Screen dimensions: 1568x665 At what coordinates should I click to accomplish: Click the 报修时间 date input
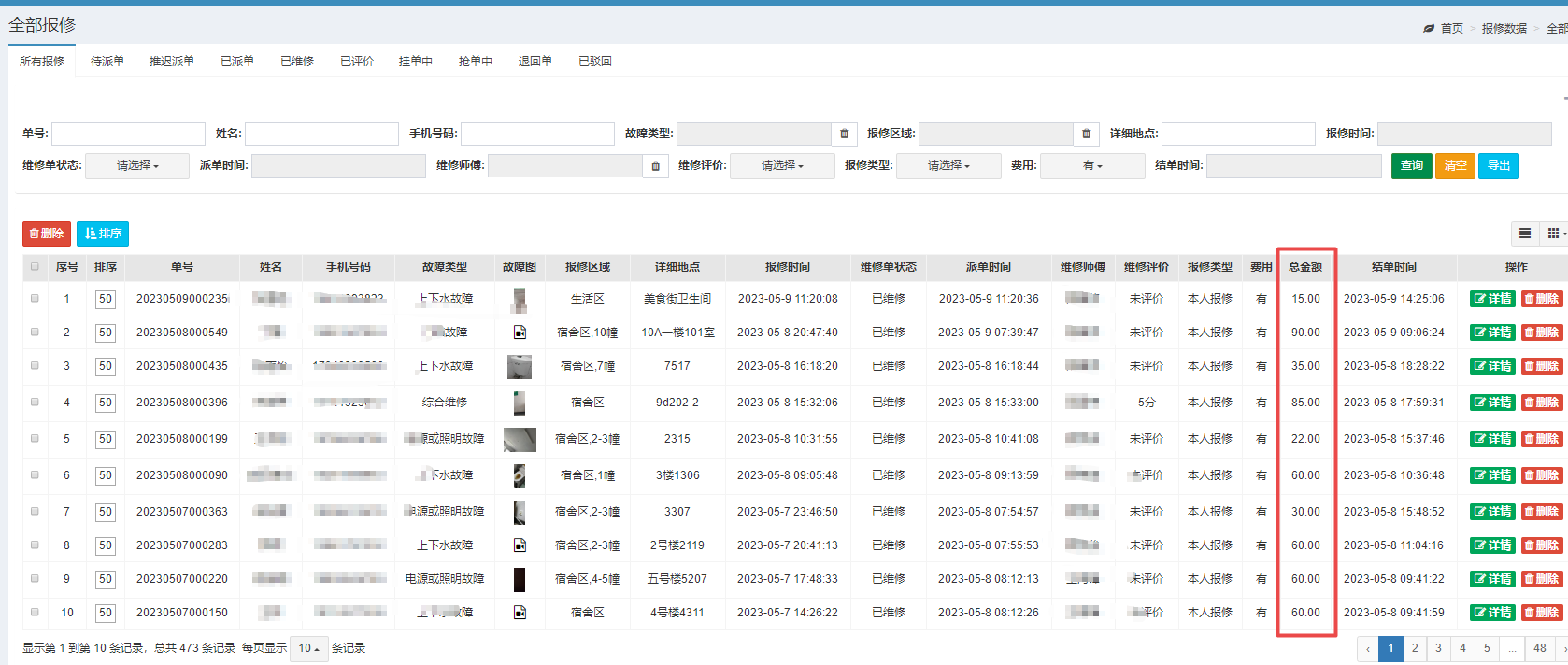point(1464,134)
